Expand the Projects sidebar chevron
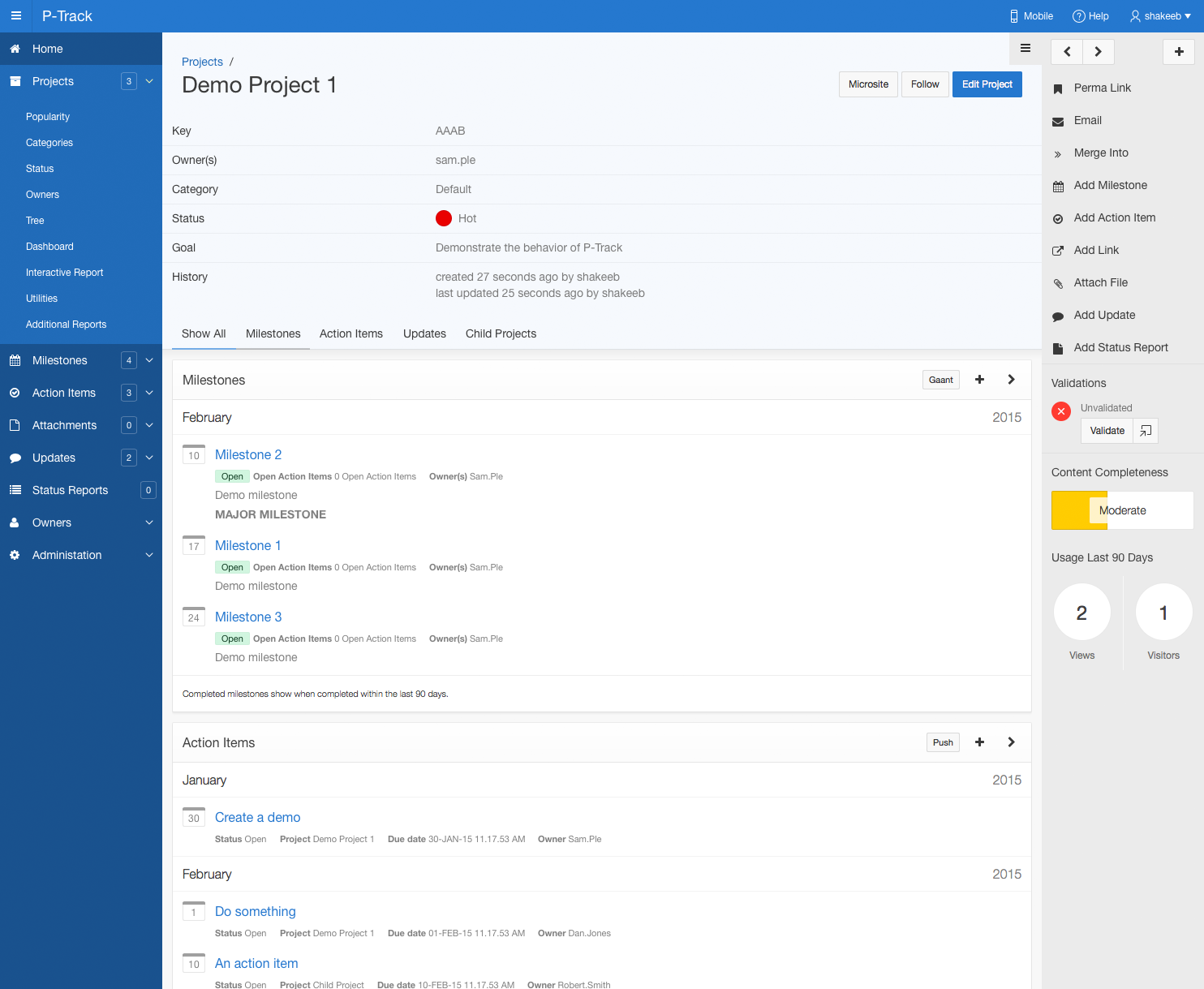Screen dimensions: 1204x989 click(x=149, y=81)
